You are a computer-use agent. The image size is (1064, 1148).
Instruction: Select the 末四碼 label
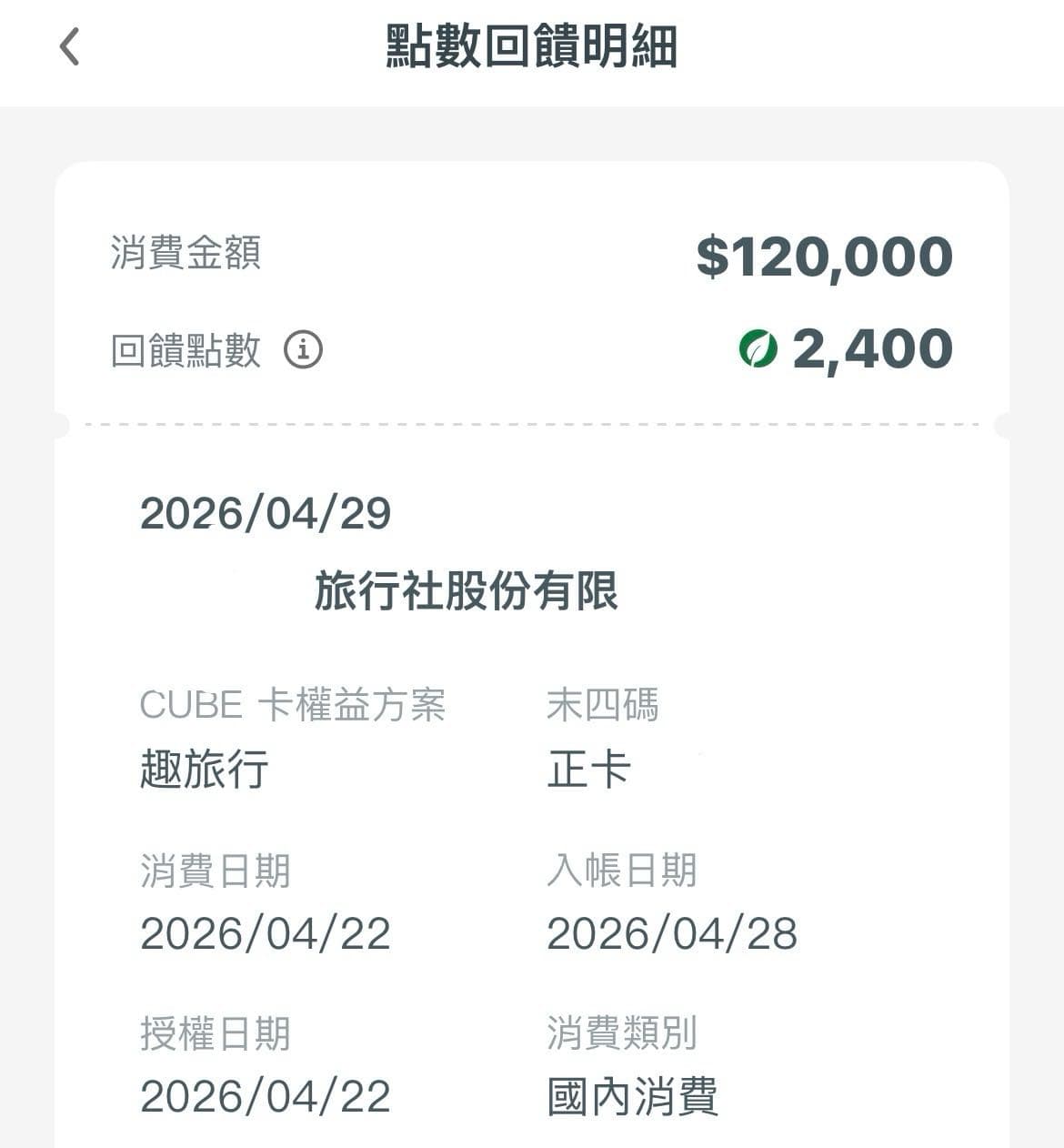tap(603, 705)
